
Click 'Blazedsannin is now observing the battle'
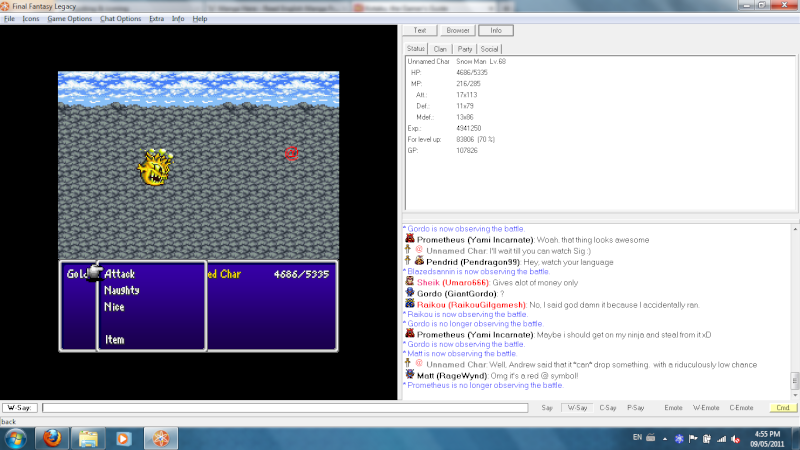[x=478, y=272]
